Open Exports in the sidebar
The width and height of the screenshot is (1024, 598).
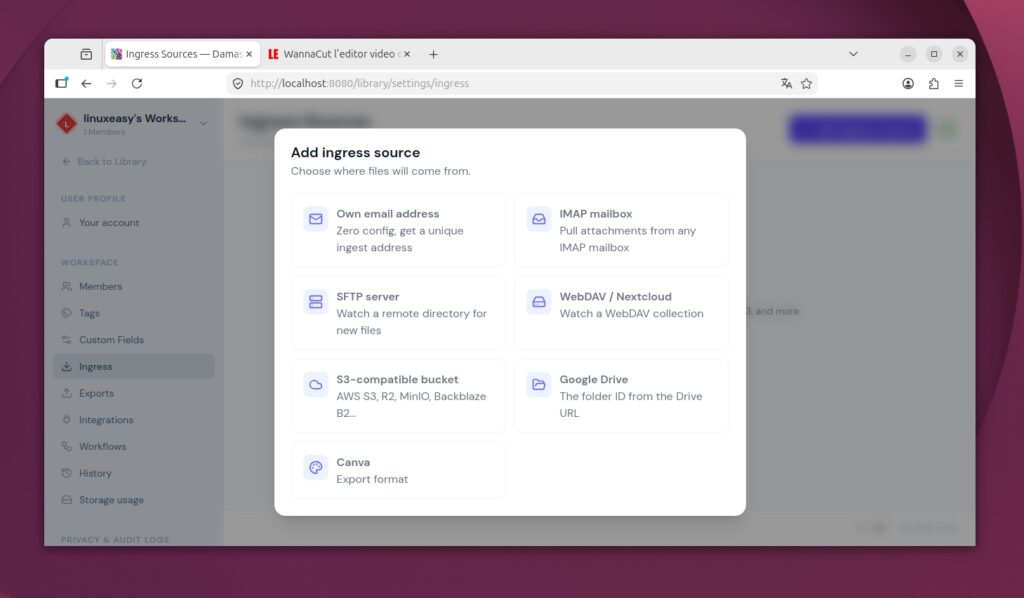[133, 393]
